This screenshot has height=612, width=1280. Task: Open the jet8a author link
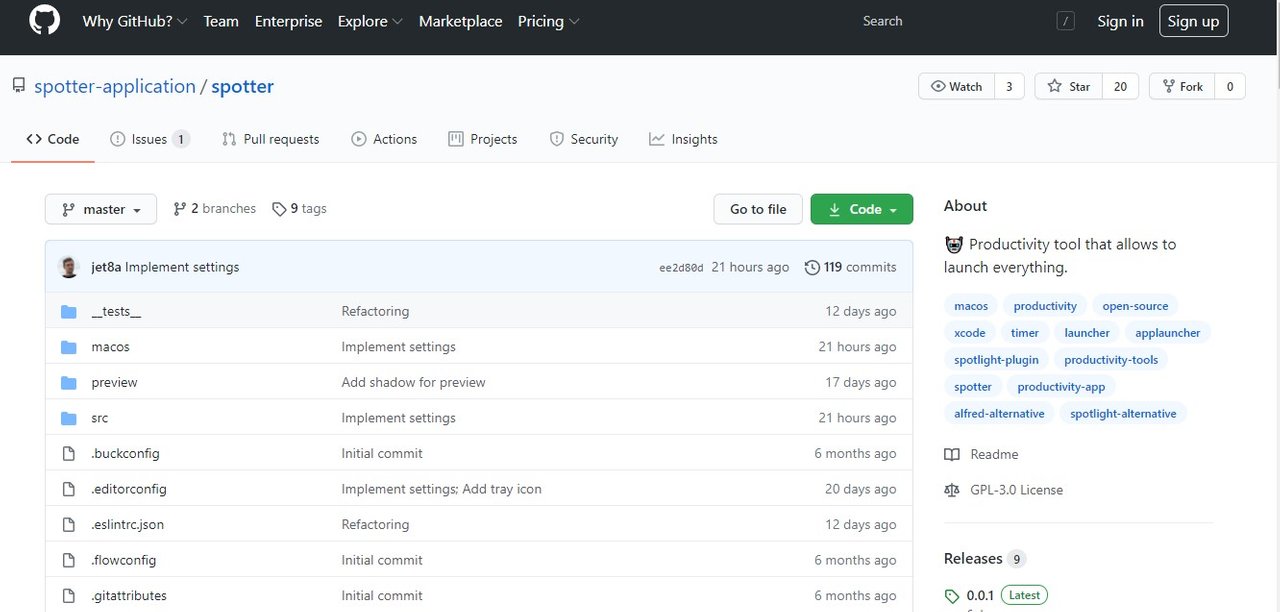[106, 267]
